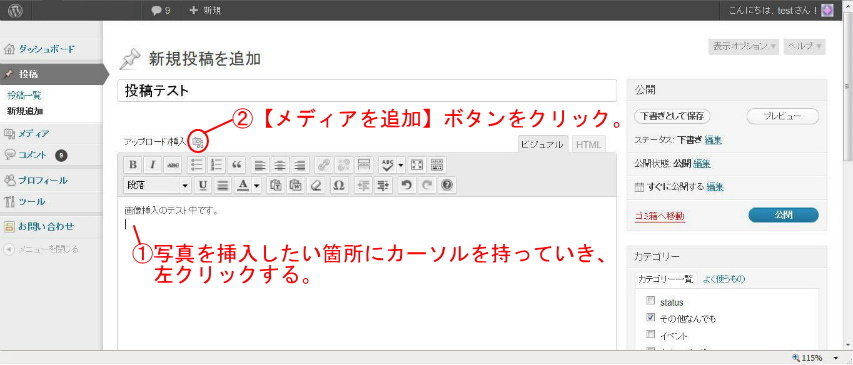Undo the last edit
This screenshot has height=365, width=853.
(406, 185)
